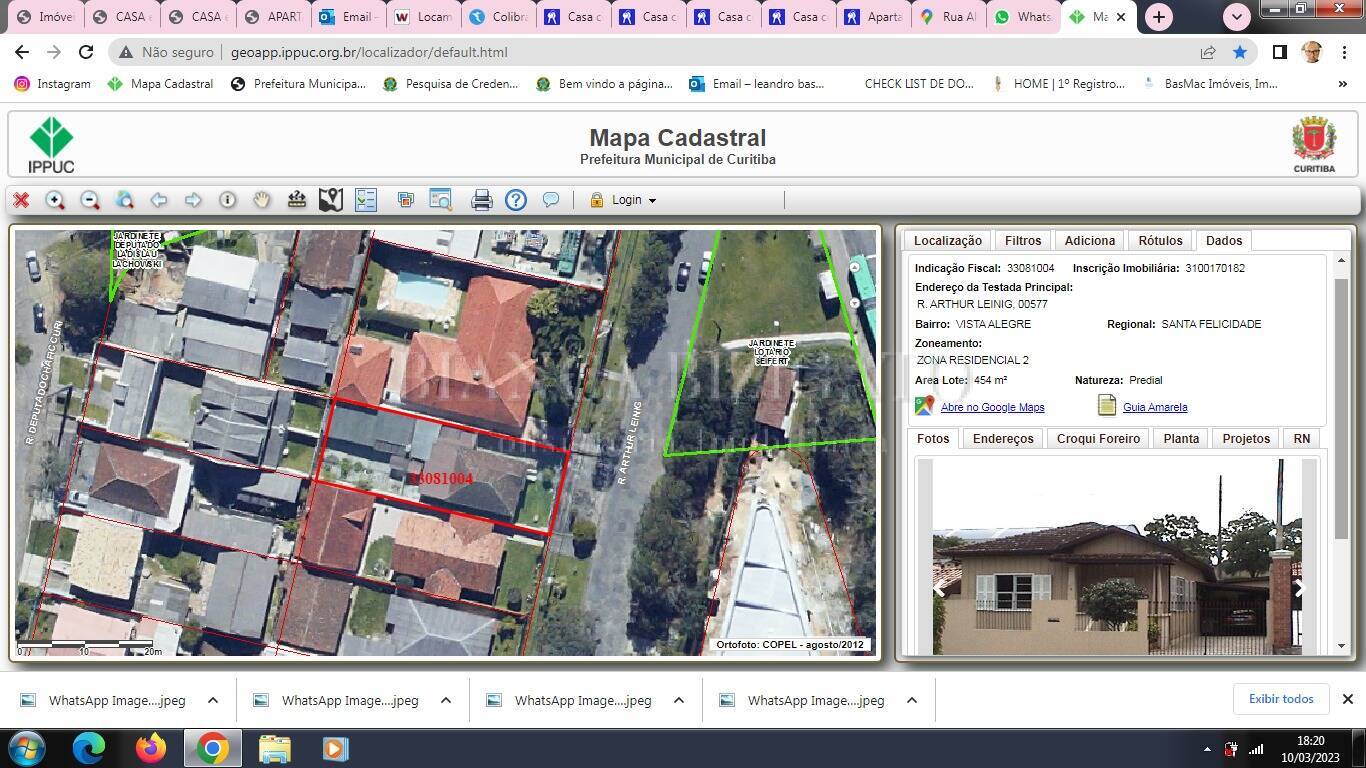Click the red clear selection icon

click(20, 200)
